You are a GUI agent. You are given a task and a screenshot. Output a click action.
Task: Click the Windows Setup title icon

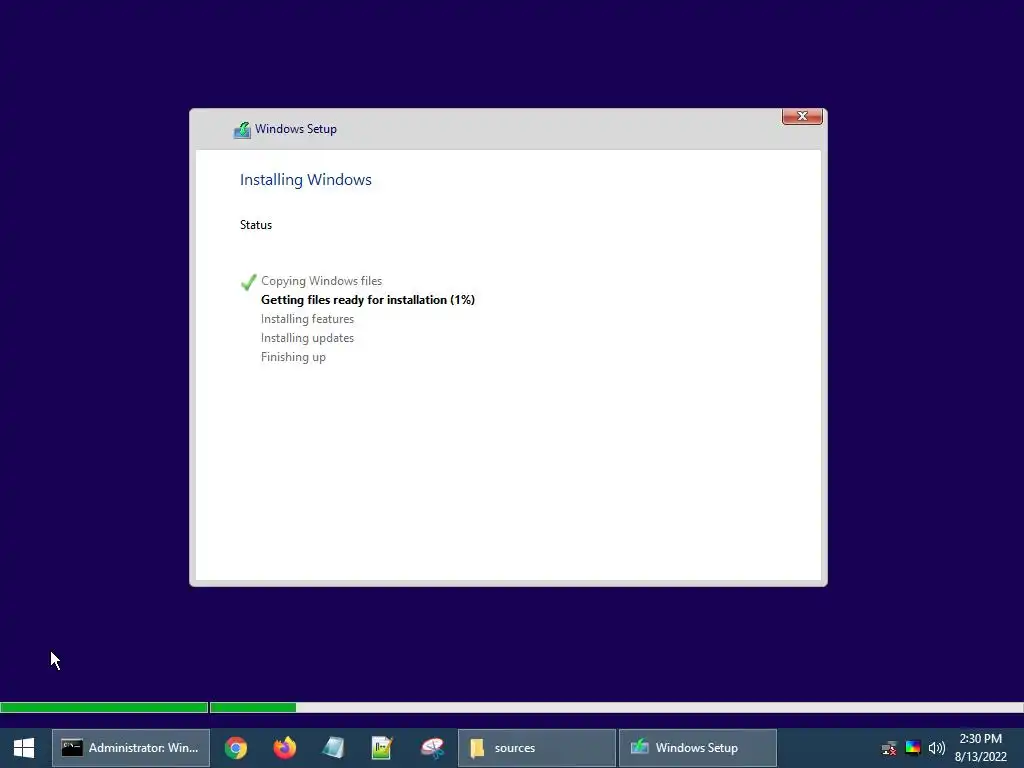coord(242,129)
